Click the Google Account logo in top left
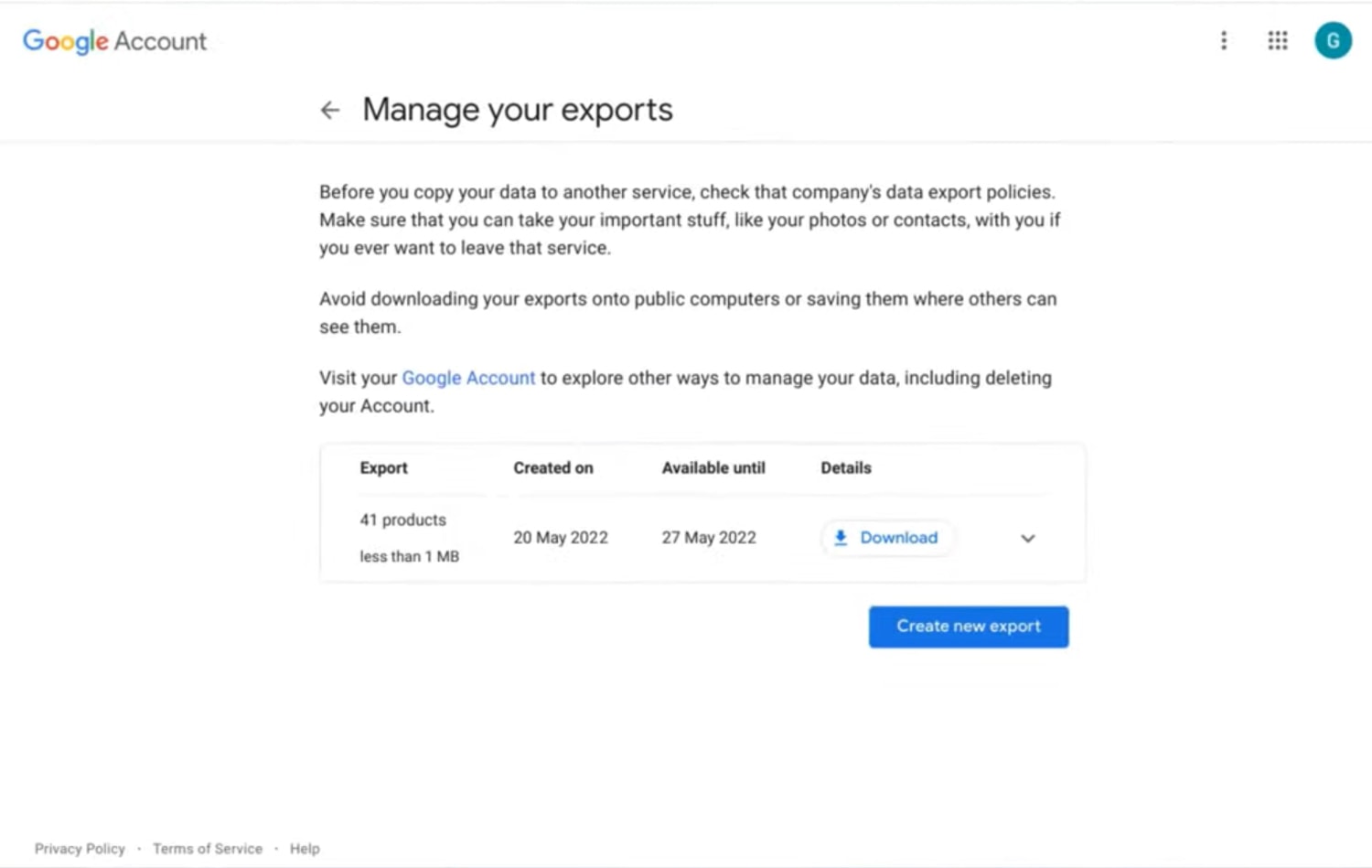Viewport: 1372px width, 868px height. coord(114,41)
